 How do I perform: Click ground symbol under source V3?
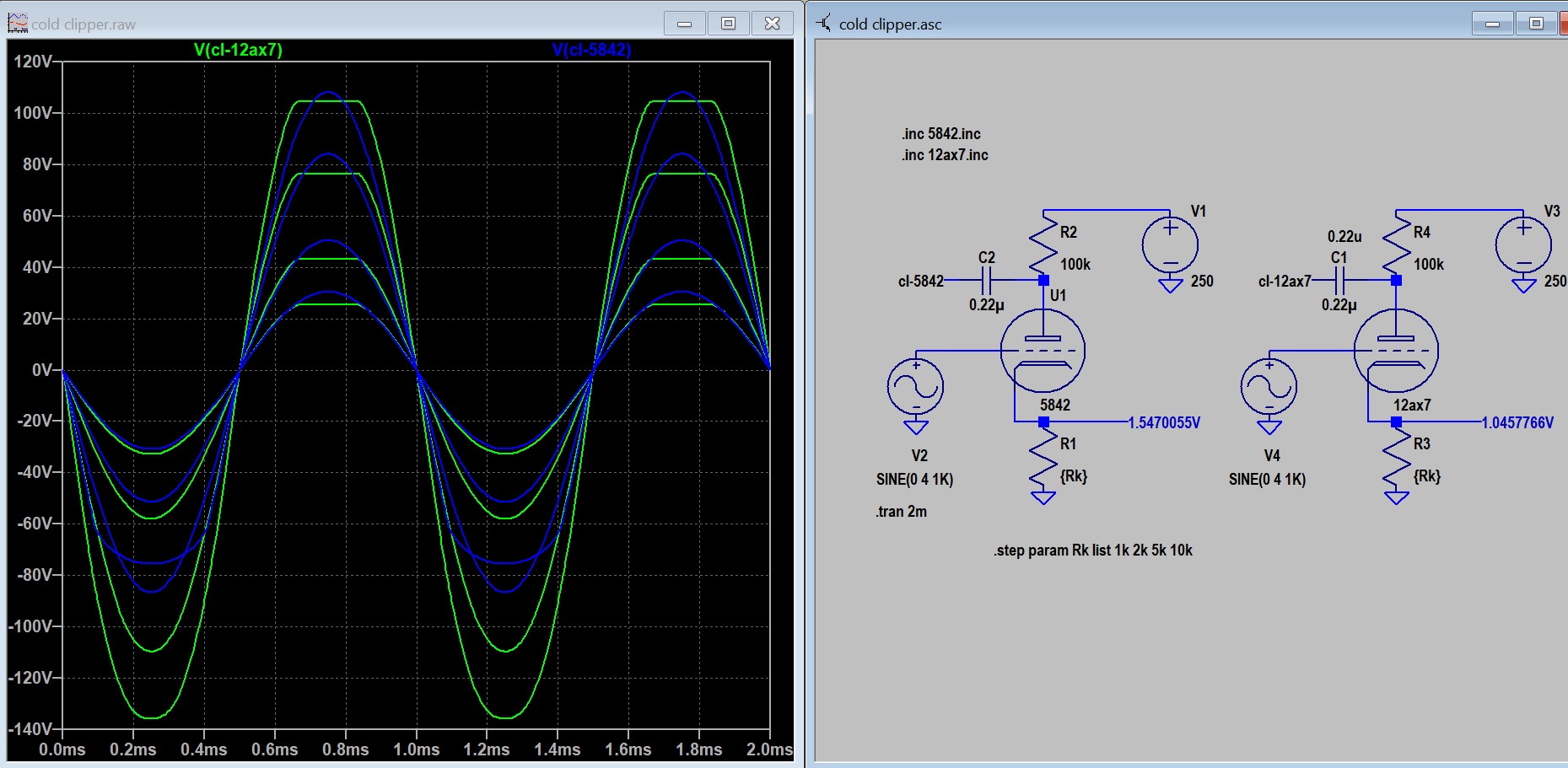point(1523,286)
